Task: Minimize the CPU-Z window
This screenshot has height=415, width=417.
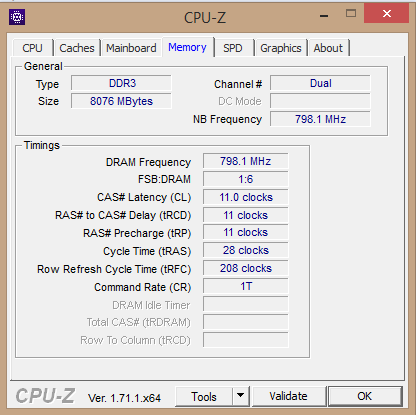Action: tap(324, 15)
